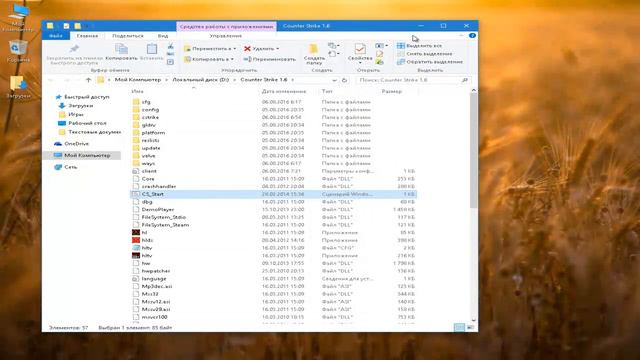Switch to Details view icon in status bar
Screen dimensions: 640x360
click(459, 327)
